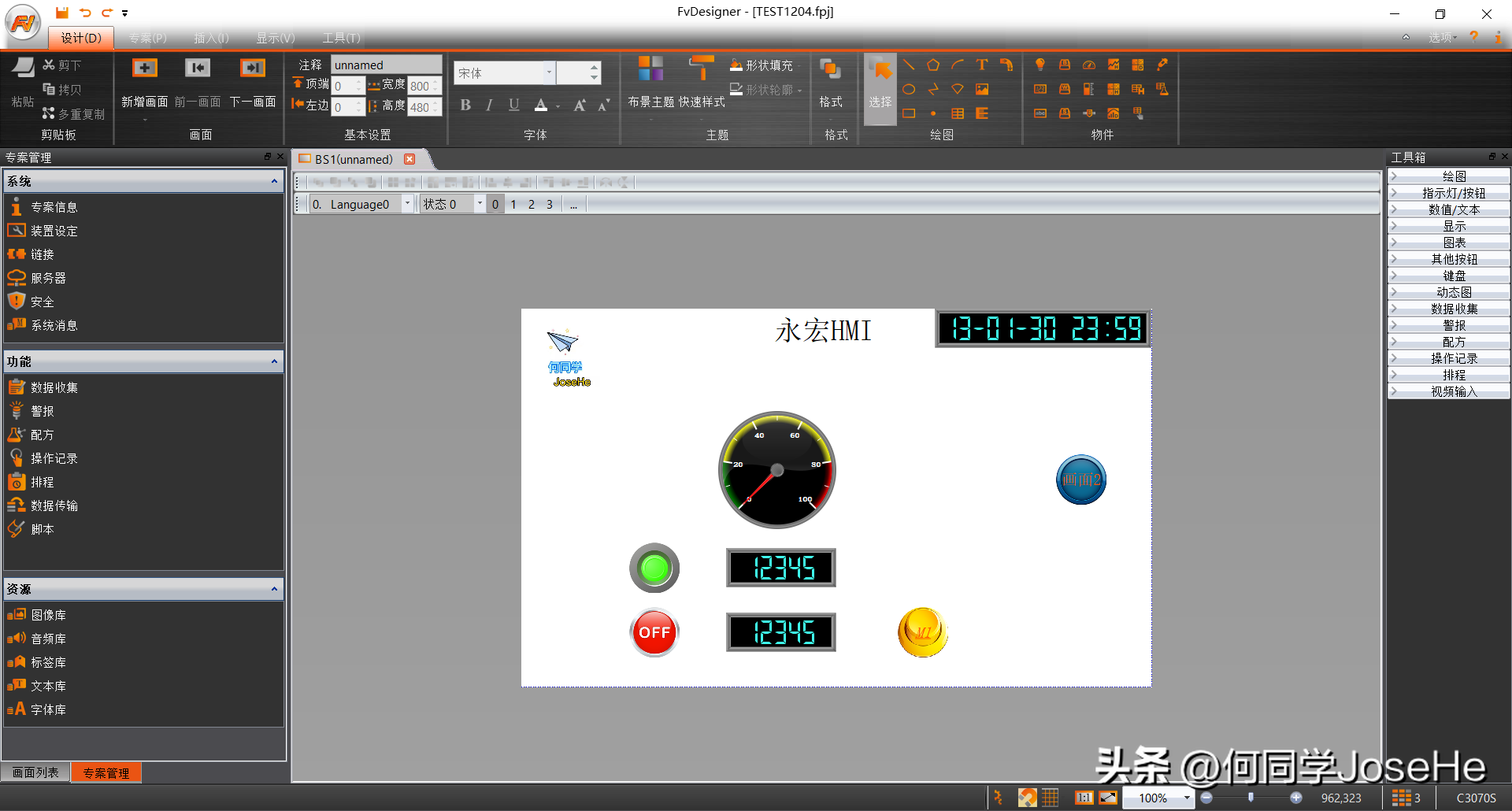Toggle the grid display in status bar
Viewport: 1512px width, 811px height.
pyautogui.click(x=1051, y=798)
